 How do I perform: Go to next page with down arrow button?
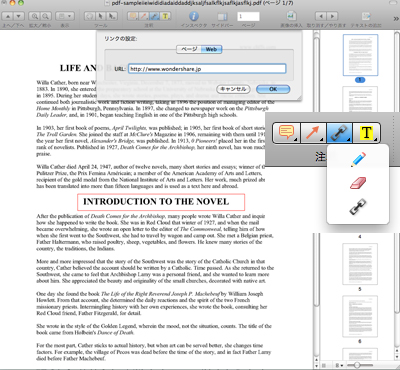point(19,16)
